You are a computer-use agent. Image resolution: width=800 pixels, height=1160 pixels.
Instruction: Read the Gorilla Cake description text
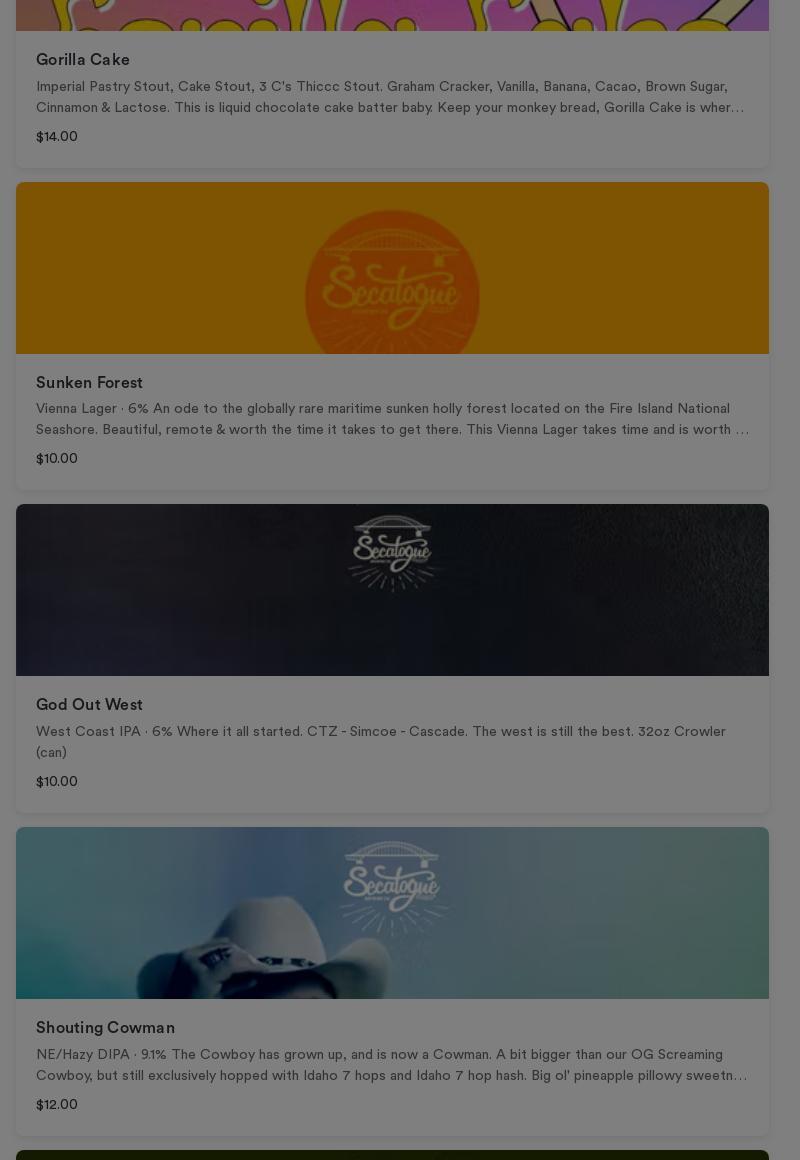click(x=390, y=97)
